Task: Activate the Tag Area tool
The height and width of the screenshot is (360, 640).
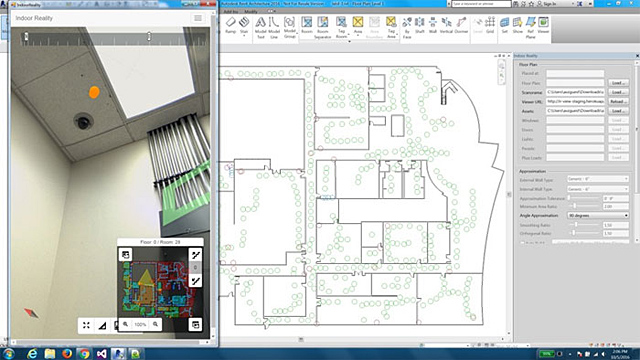Action: click(391, 28)
